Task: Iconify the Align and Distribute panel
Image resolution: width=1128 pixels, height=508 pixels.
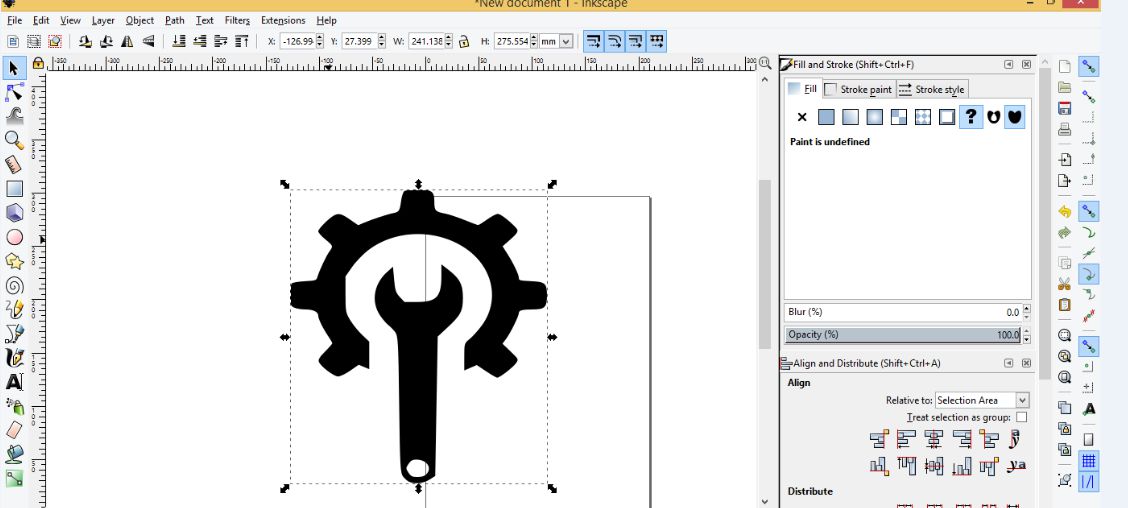Action: 1009,363
